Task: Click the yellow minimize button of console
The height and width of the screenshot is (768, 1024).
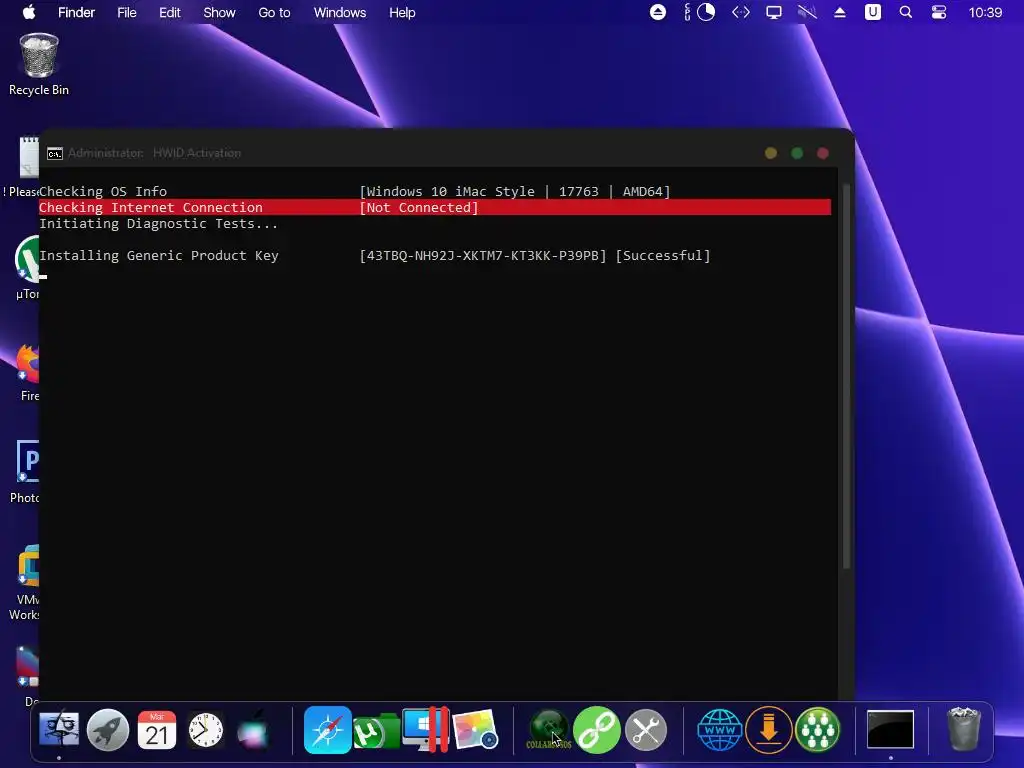Action: pyautogui.click(x=771, y=153)
